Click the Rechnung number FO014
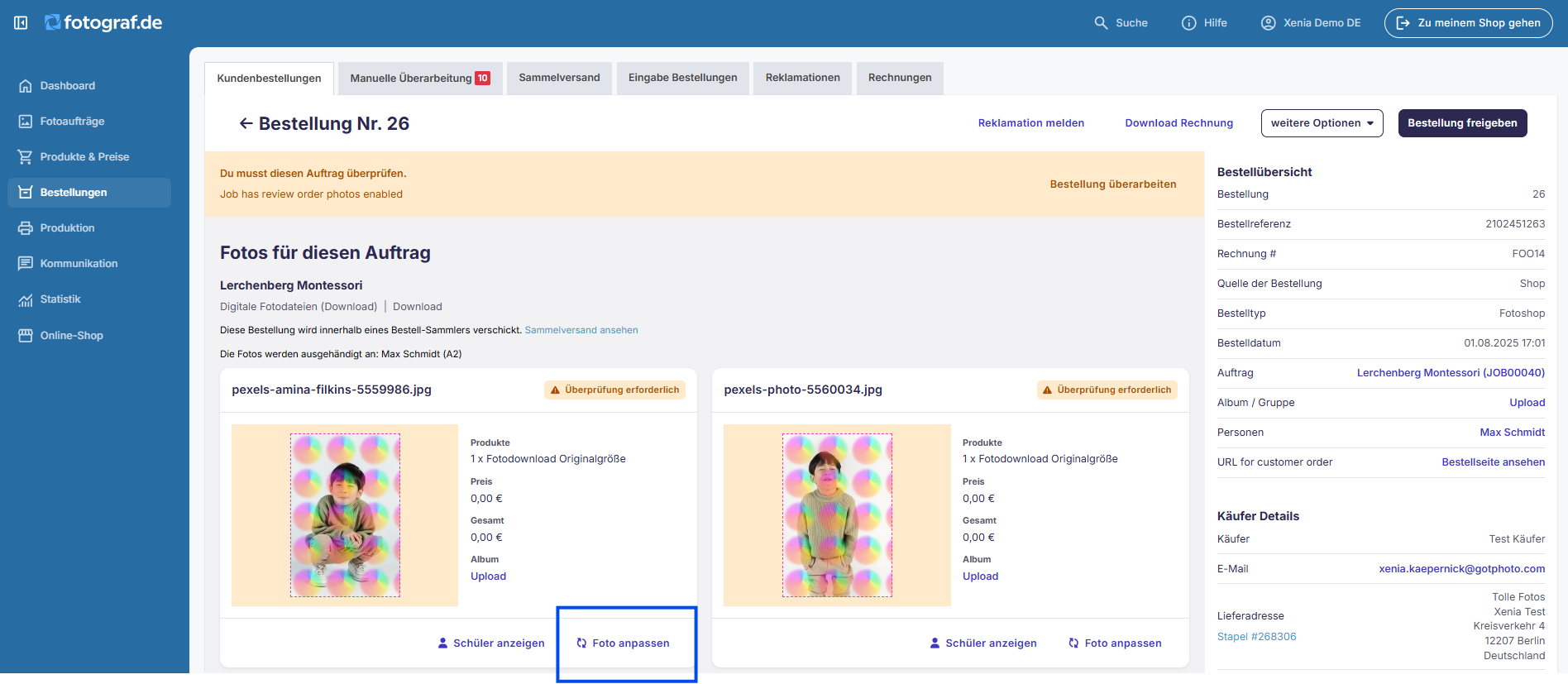Image resolution: width=1568 pixels, height=684 pixels. pos(1528,254)
